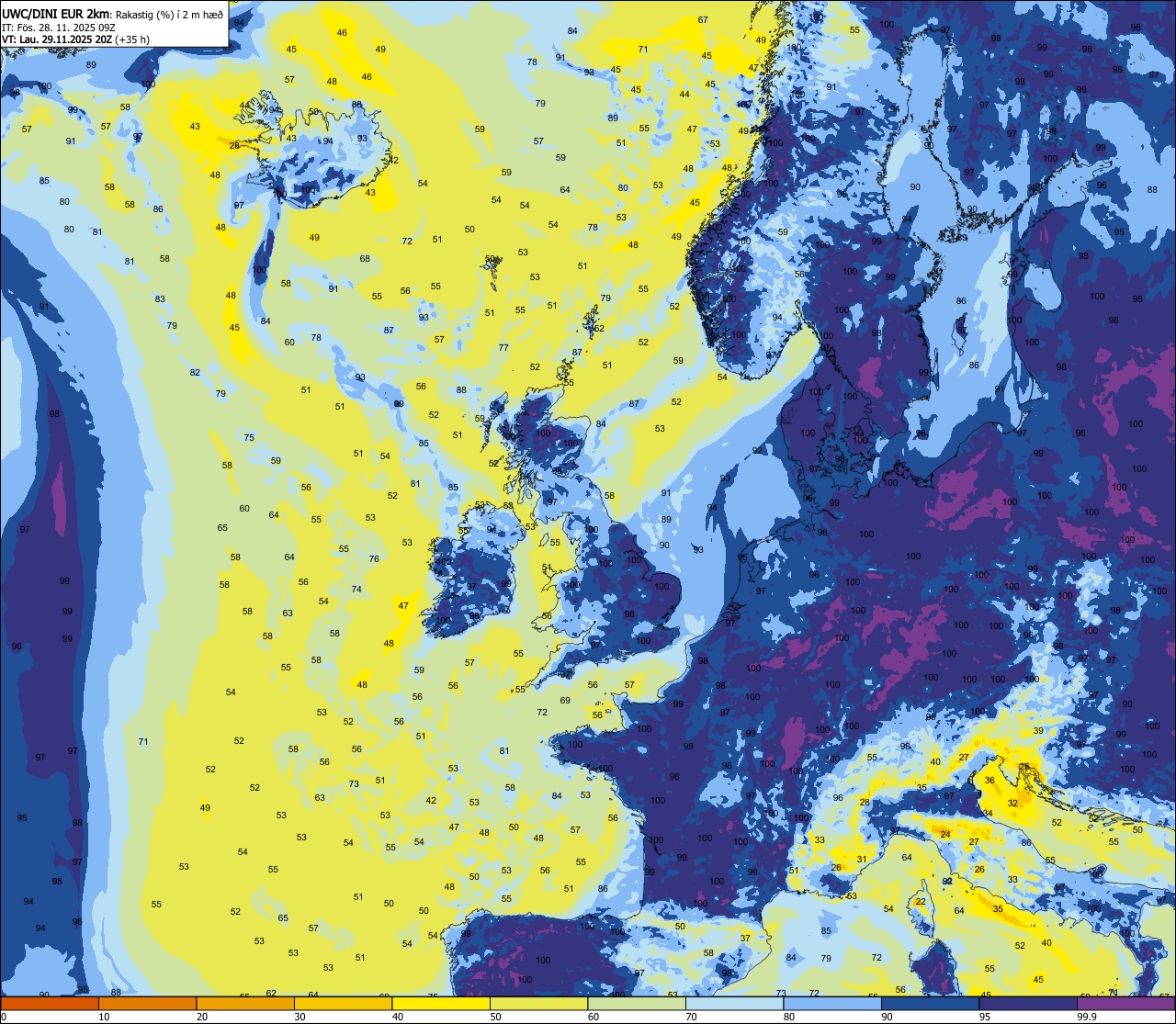
Task: Click the legend scale label '20'
Action: (201, 1017)
